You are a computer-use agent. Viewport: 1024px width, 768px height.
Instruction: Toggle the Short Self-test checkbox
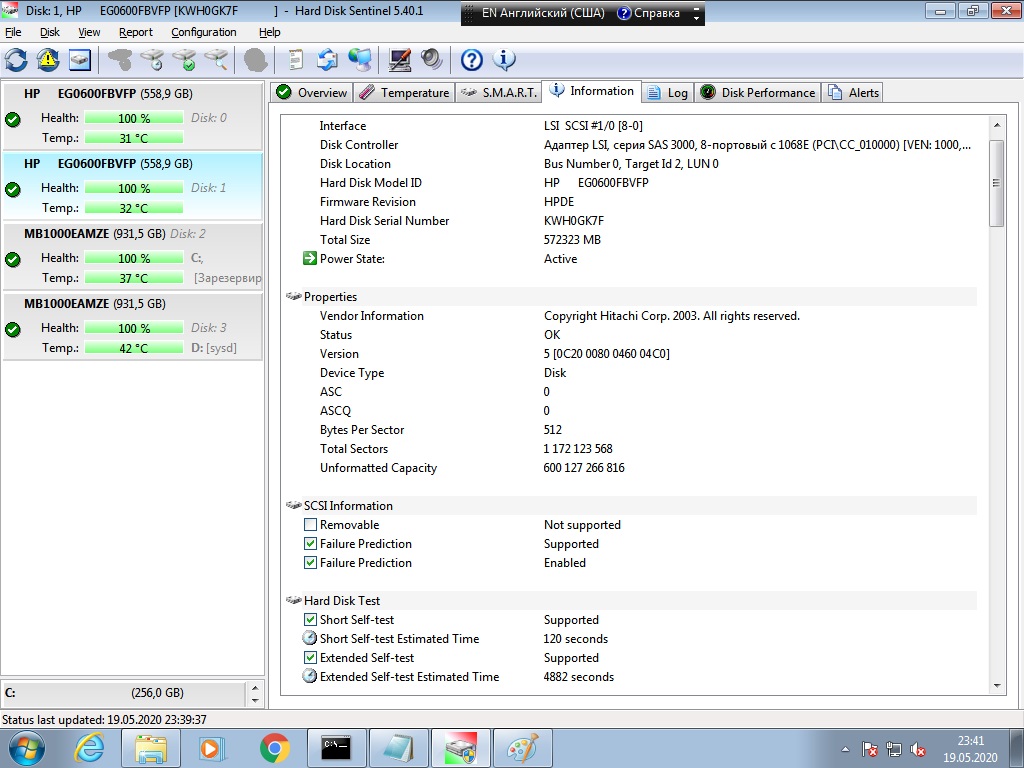pyautogui.click(x=310, y=619)
